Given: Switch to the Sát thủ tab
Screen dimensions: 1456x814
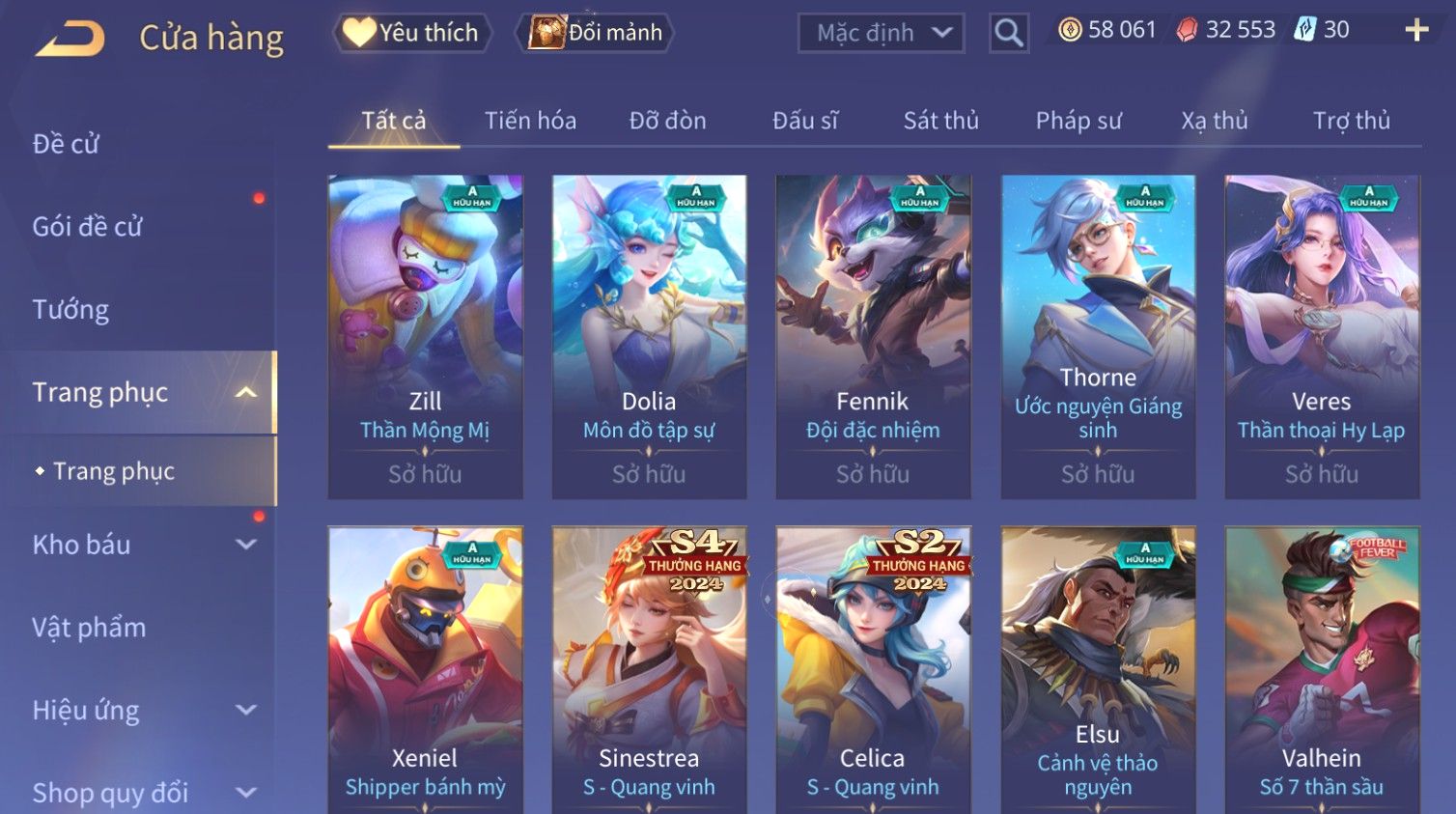Looking at the screenshot, I should pyautogui.click(x=941, y=121).
